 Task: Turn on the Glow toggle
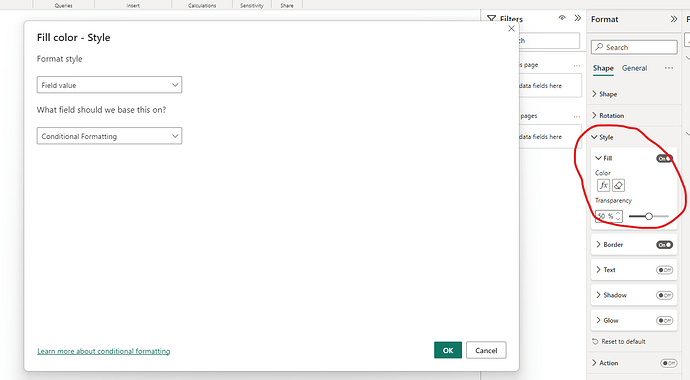664,321
